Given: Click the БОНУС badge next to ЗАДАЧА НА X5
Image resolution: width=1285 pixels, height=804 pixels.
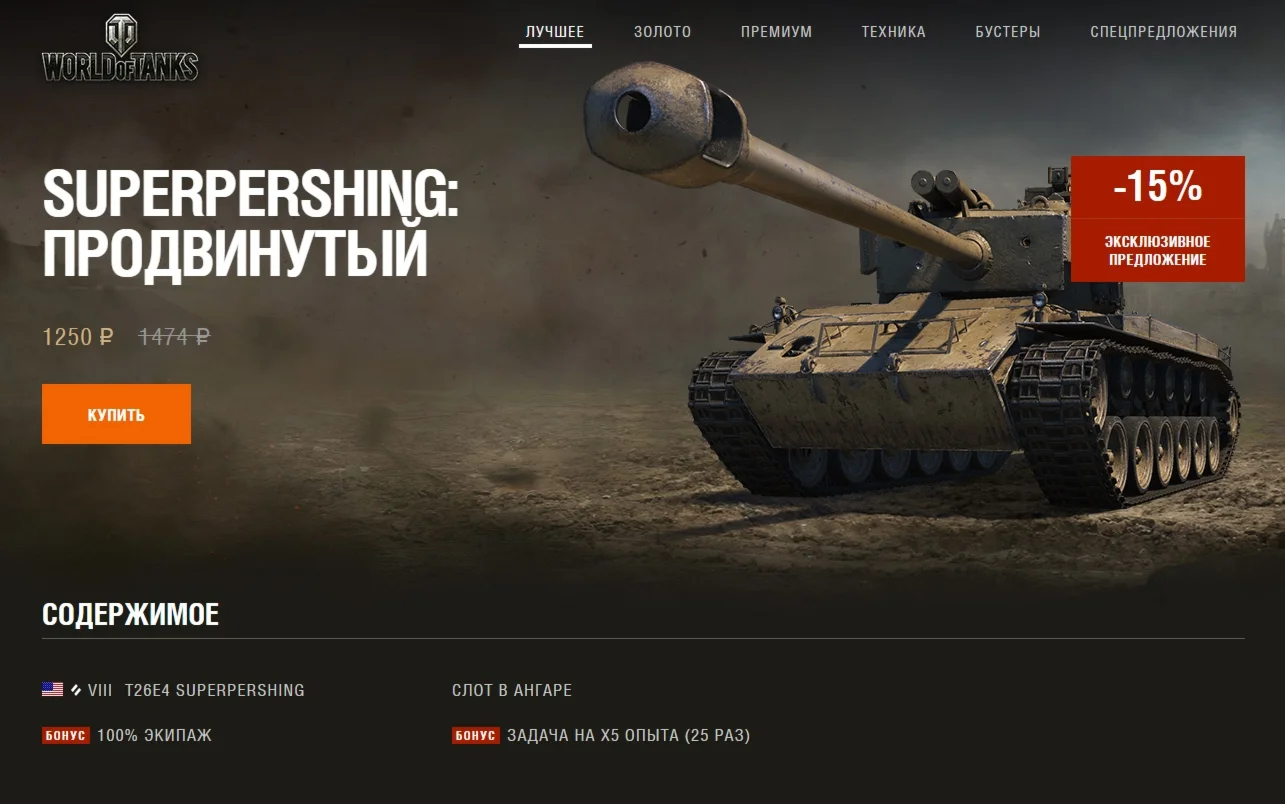Looking at the screenshot, I should click(476, 736).
